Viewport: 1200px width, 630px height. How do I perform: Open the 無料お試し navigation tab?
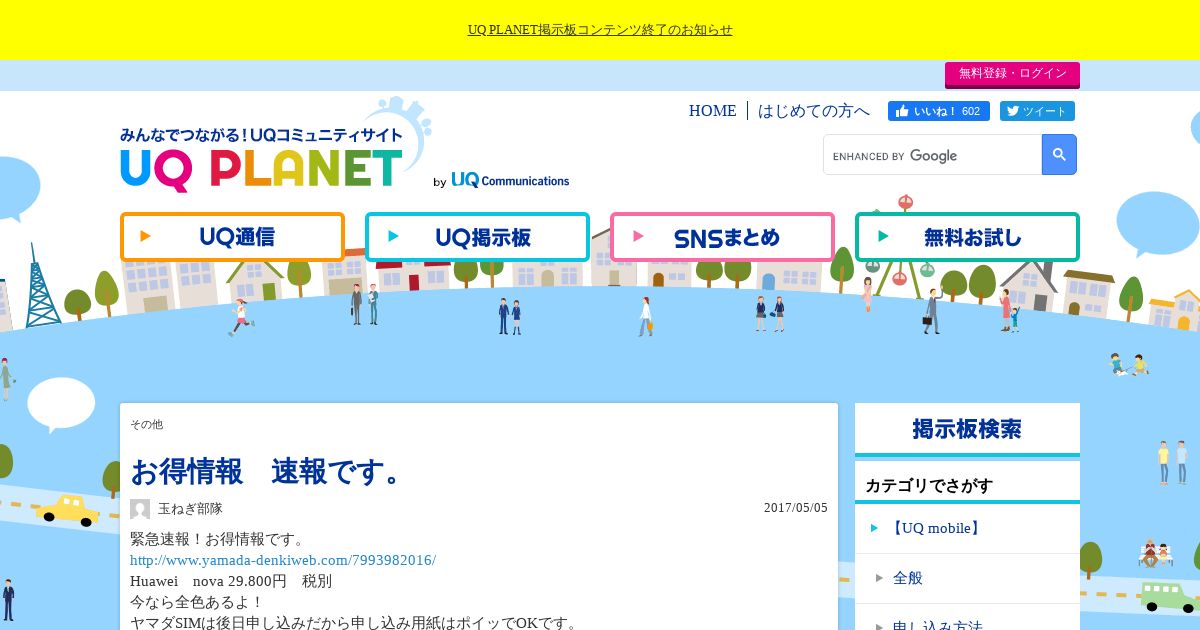(967, 237)
